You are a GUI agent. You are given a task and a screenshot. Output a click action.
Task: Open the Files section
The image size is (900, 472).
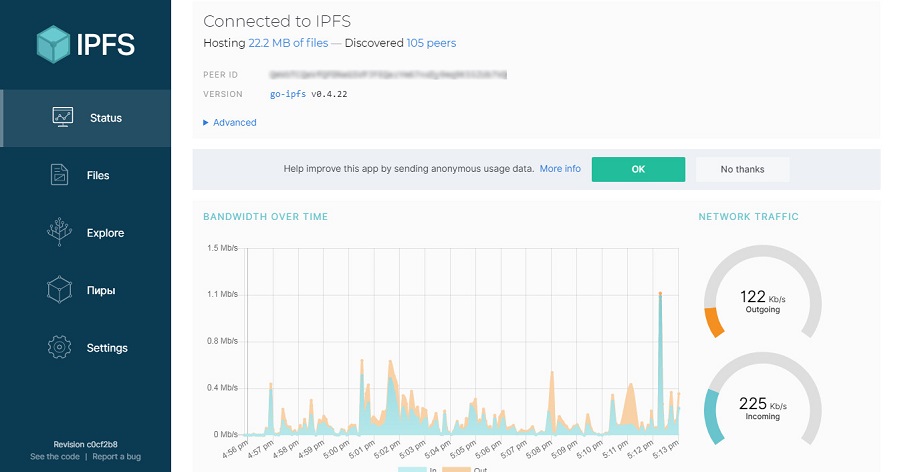[x=86, y=175]
